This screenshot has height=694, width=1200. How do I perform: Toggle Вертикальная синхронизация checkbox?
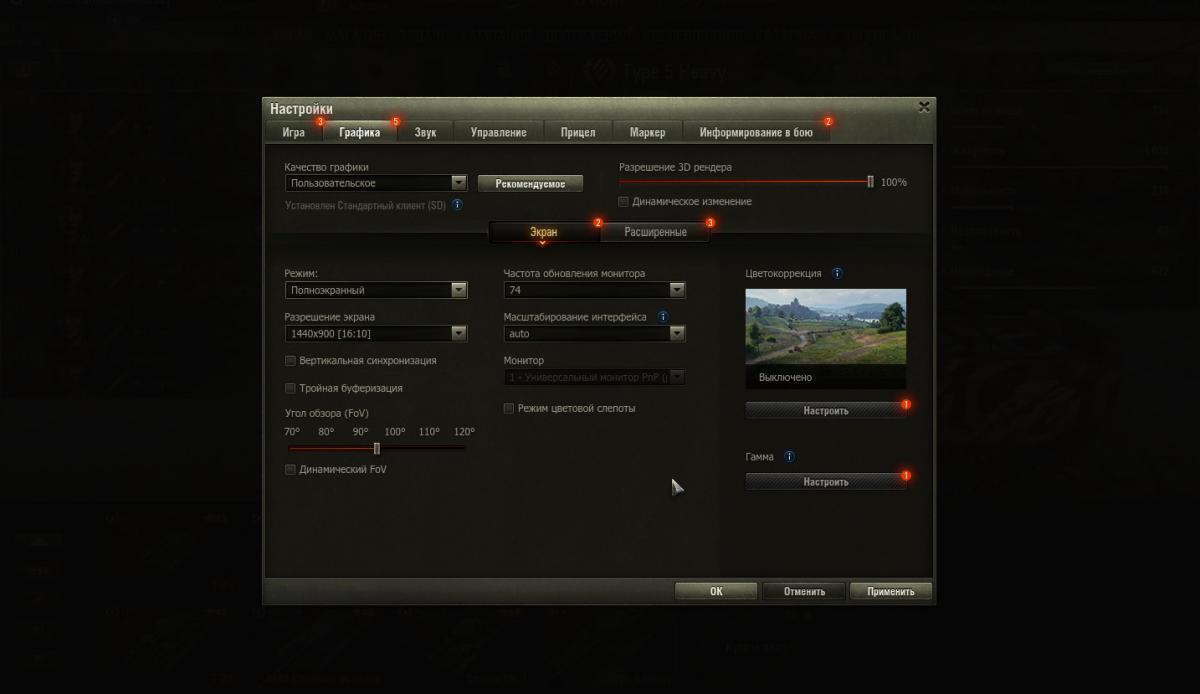[291, 361]
